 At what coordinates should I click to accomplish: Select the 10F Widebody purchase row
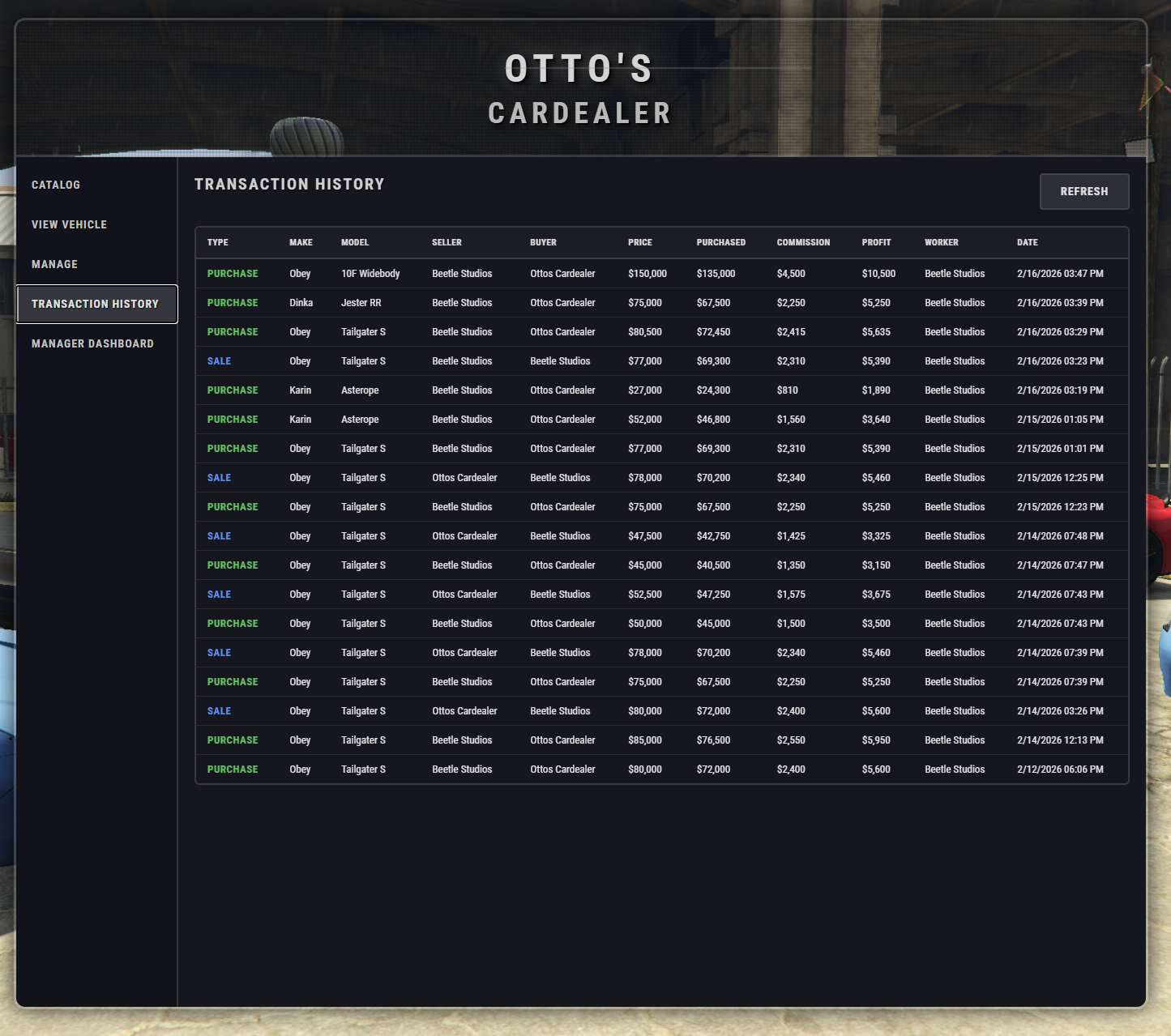pos(661,274)
